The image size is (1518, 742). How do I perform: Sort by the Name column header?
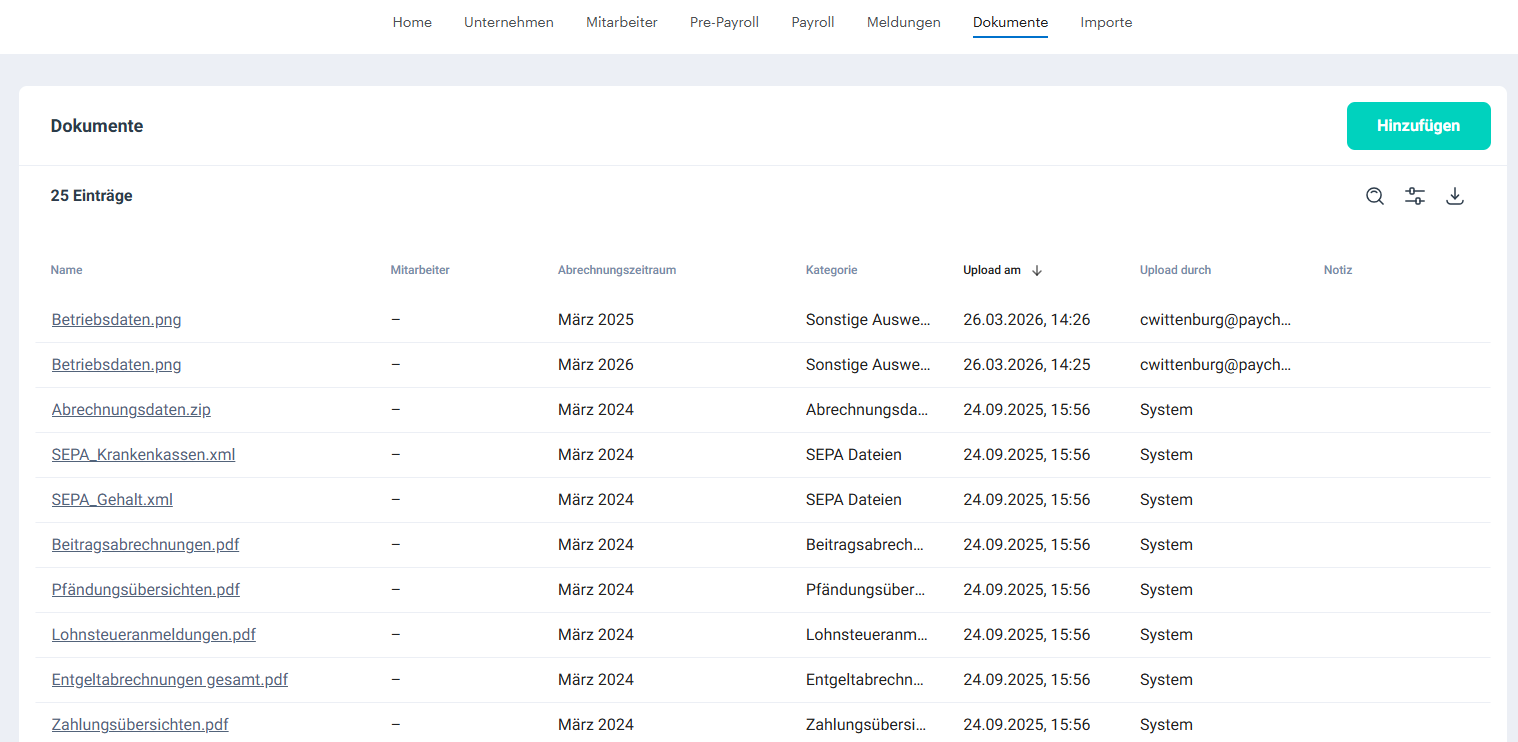tap(66, 270)
